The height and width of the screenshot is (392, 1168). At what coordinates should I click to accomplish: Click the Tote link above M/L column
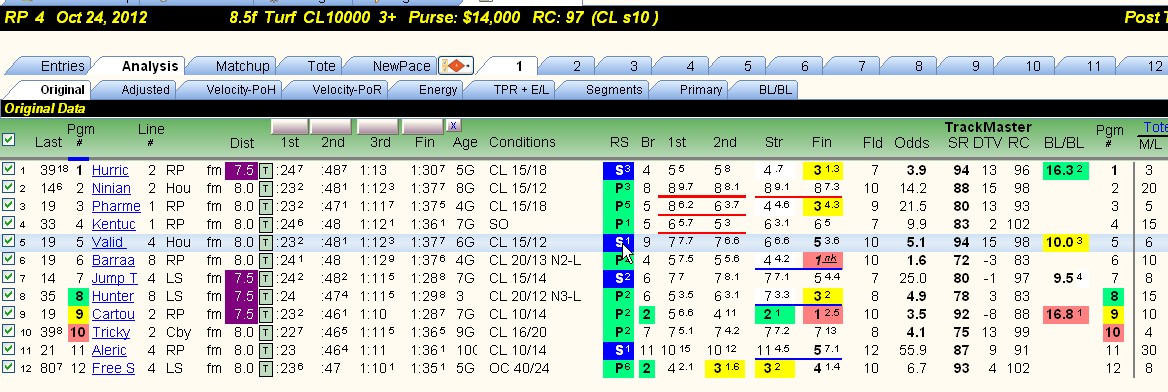click(1155, 127)
